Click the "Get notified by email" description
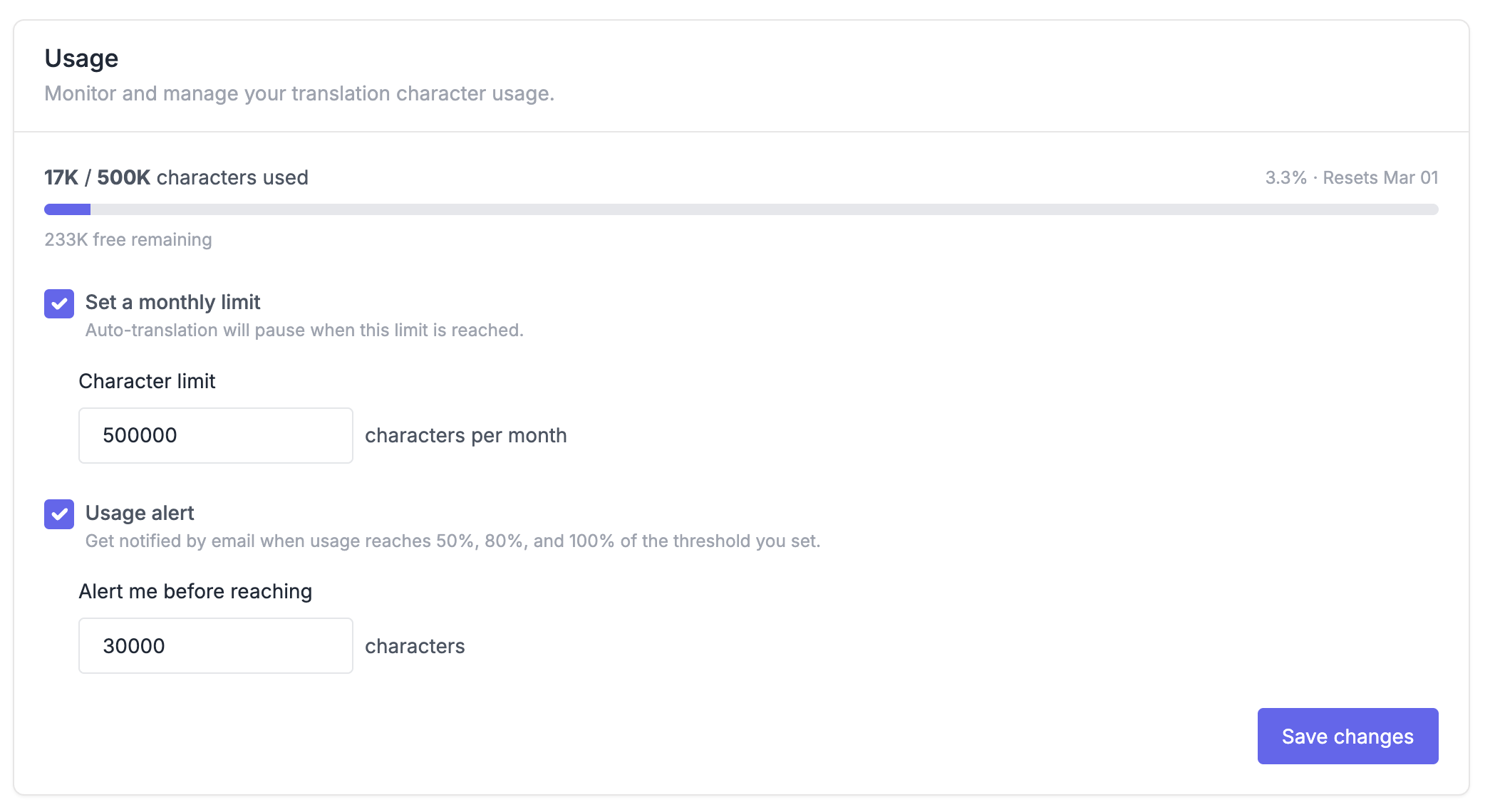Screen dimensions: 1495x812 pyautogui.click(x=452, y=541)
